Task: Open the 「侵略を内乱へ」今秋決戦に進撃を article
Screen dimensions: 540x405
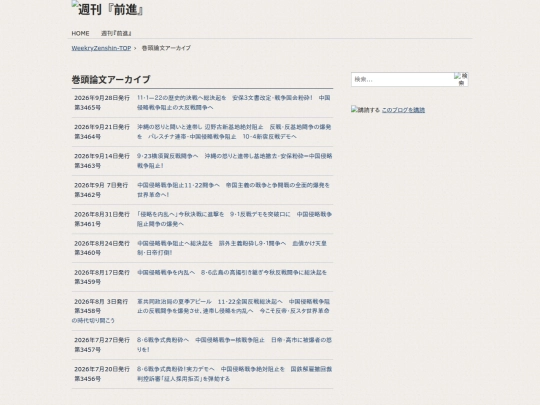Action: tap(235, 219)
